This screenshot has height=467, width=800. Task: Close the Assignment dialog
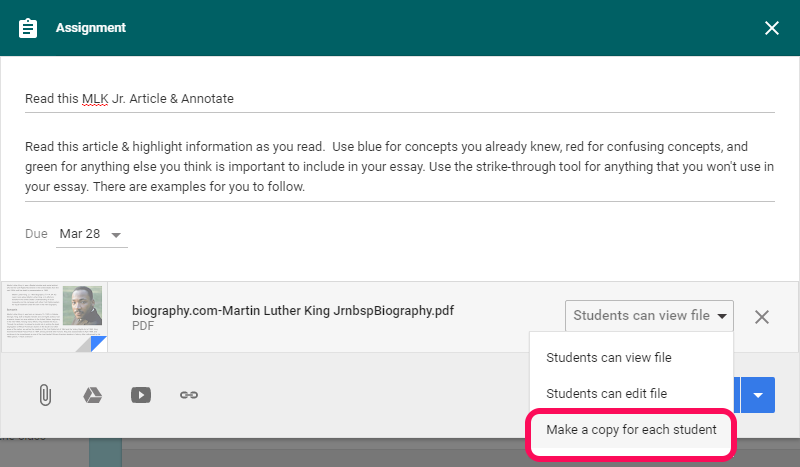click(771, 28)
